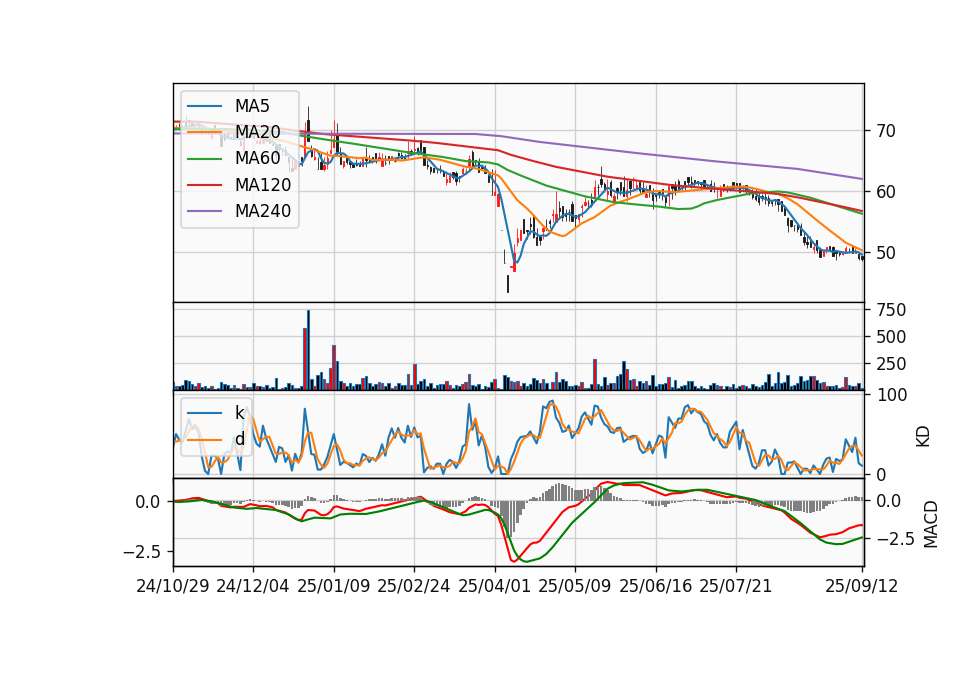Click the green MA60 line swatch in legend
This screenshot has width=960, height=690.
click(x=204, y=159)
